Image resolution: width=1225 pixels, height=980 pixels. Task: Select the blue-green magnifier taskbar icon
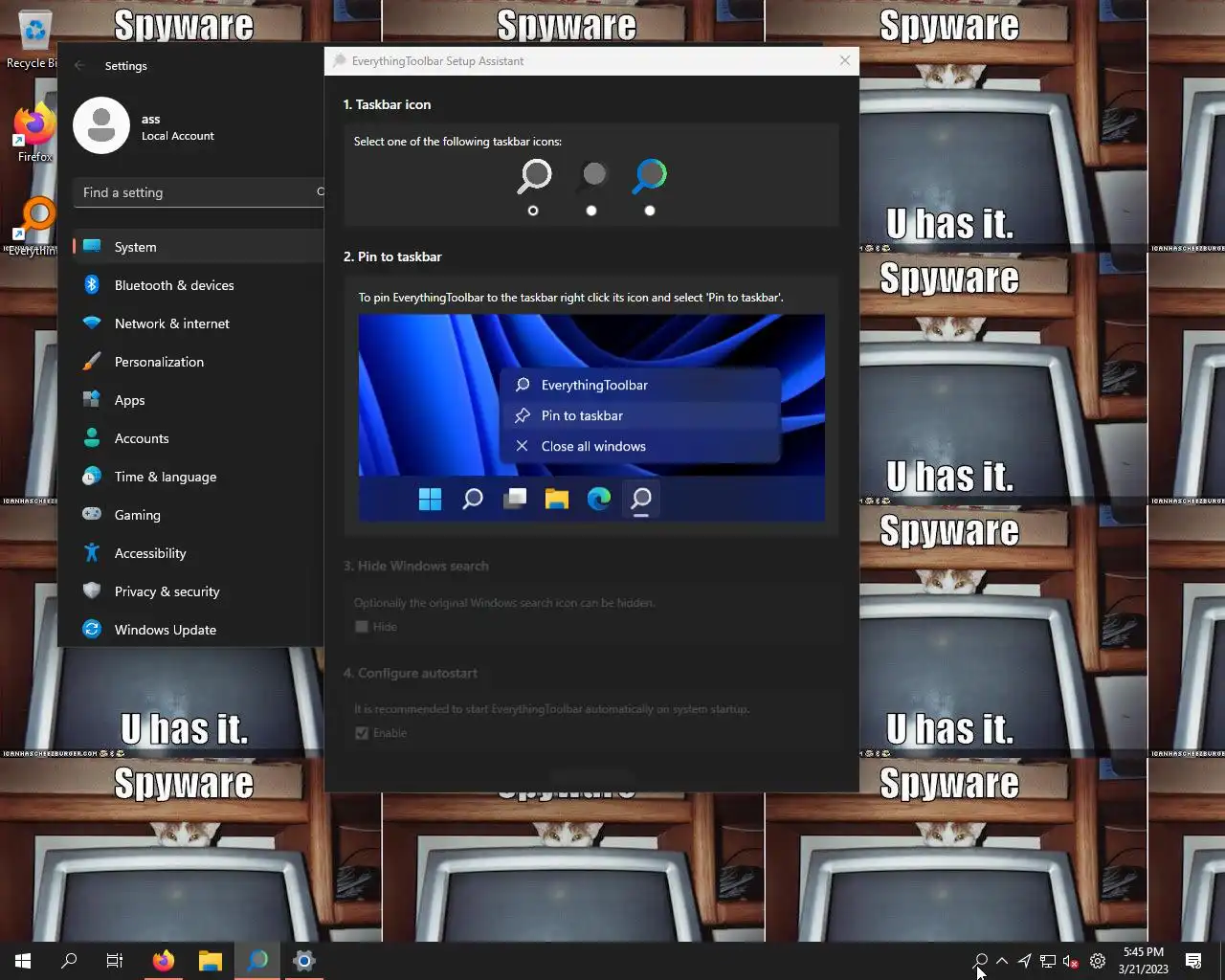(650, 176)
